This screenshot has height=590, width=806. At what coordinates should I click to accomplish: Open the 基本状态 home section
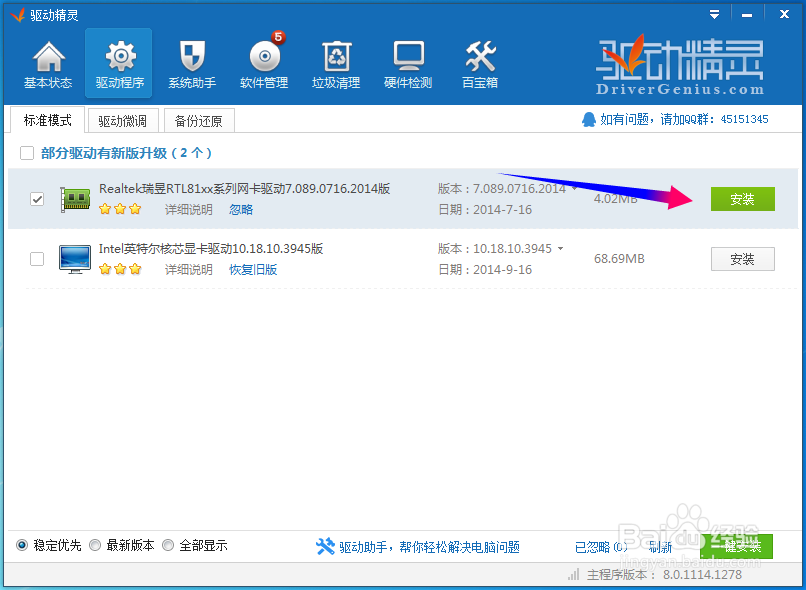[x=48, y=64]
